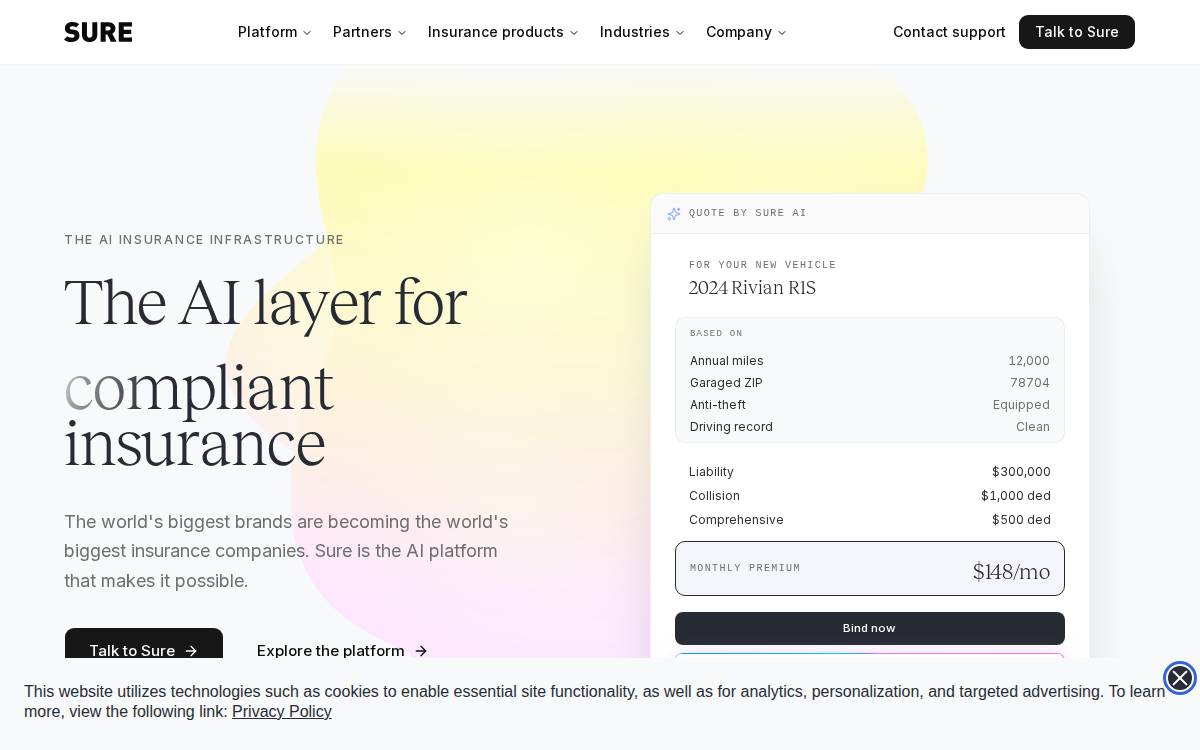Open the Privacy Policy link
Screen dimensions: 1200x750
282,712
